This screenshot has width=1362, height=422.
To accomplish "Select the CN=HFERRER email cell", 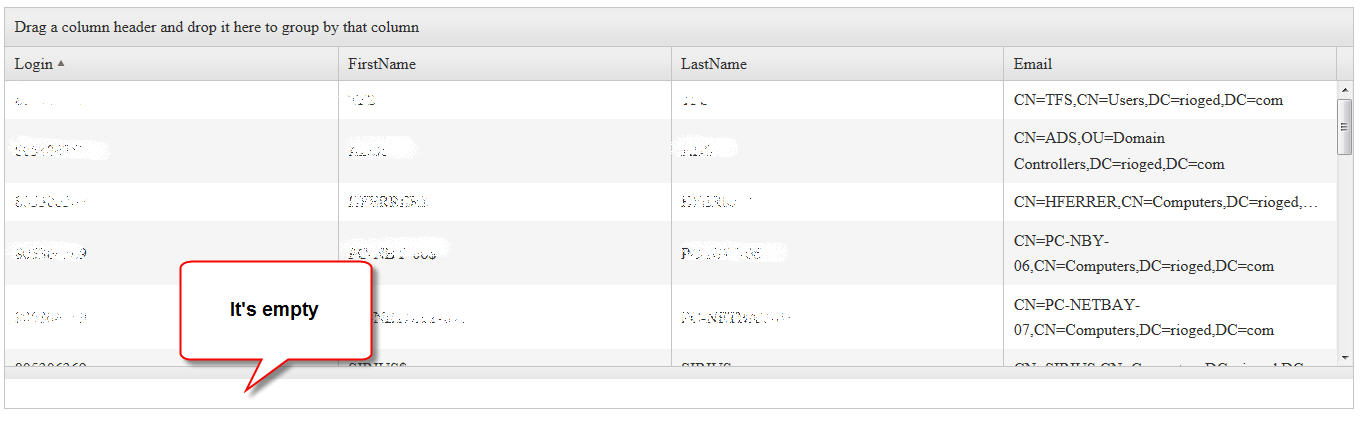I will pyautogui.click(x=1165, y=202).
